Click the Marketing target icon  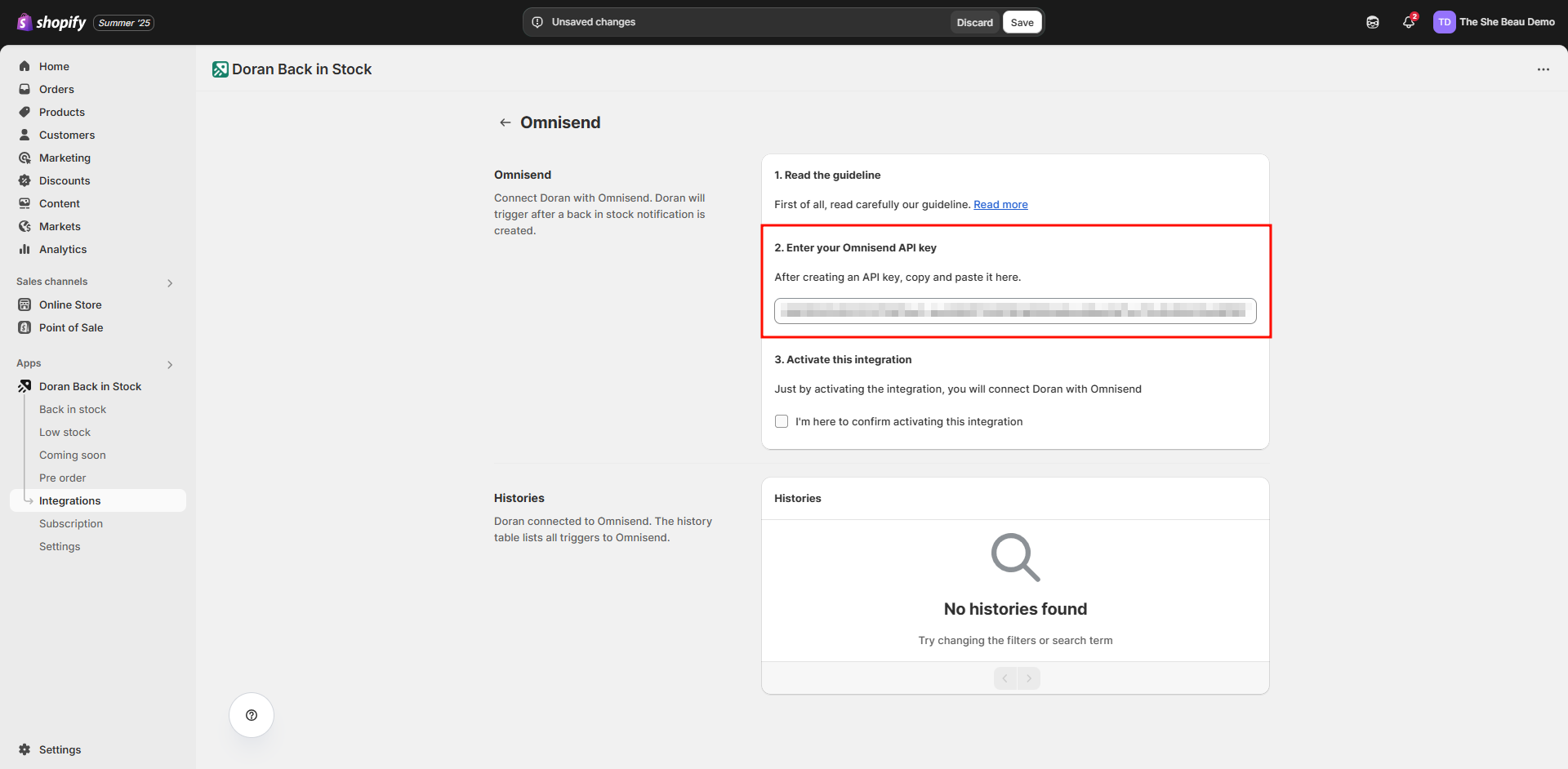[x=24, y=158]
